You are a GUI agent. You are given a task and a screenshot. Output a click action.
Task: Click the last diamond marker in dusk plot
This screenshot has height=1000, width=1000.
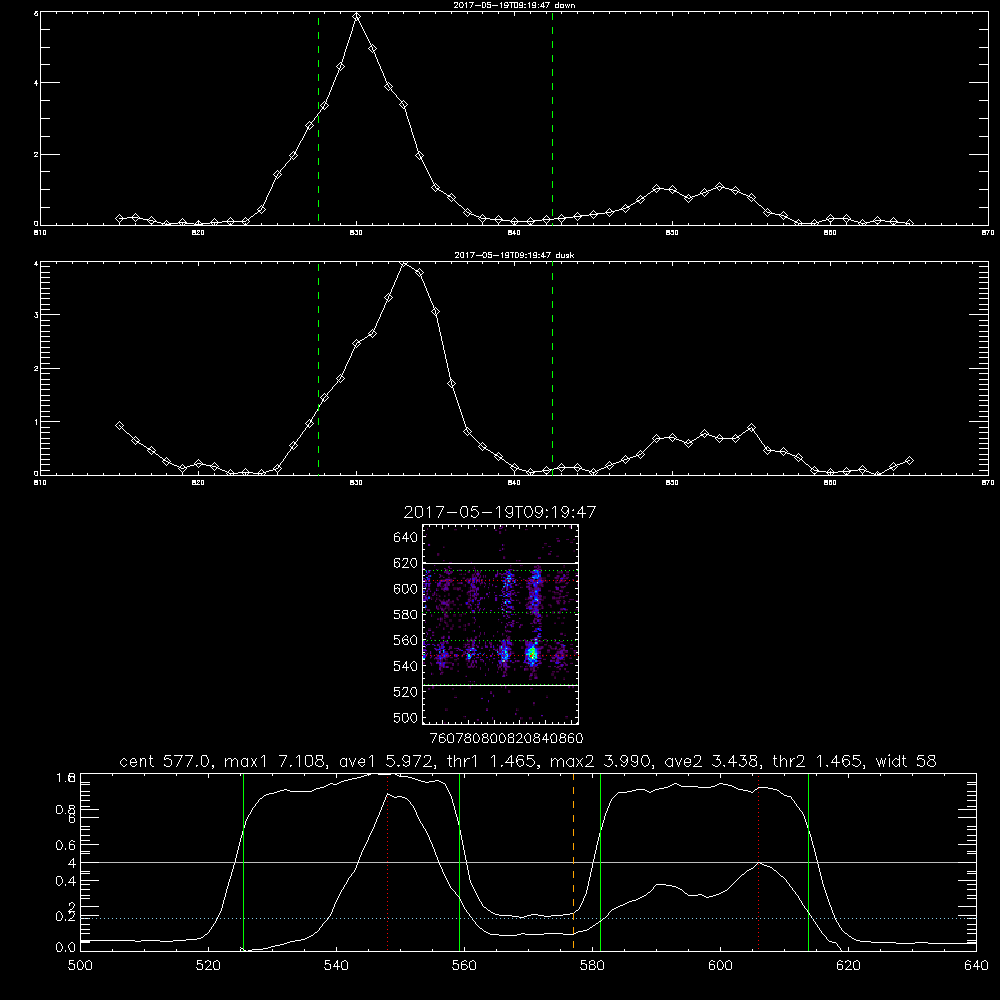coord(909,460)
